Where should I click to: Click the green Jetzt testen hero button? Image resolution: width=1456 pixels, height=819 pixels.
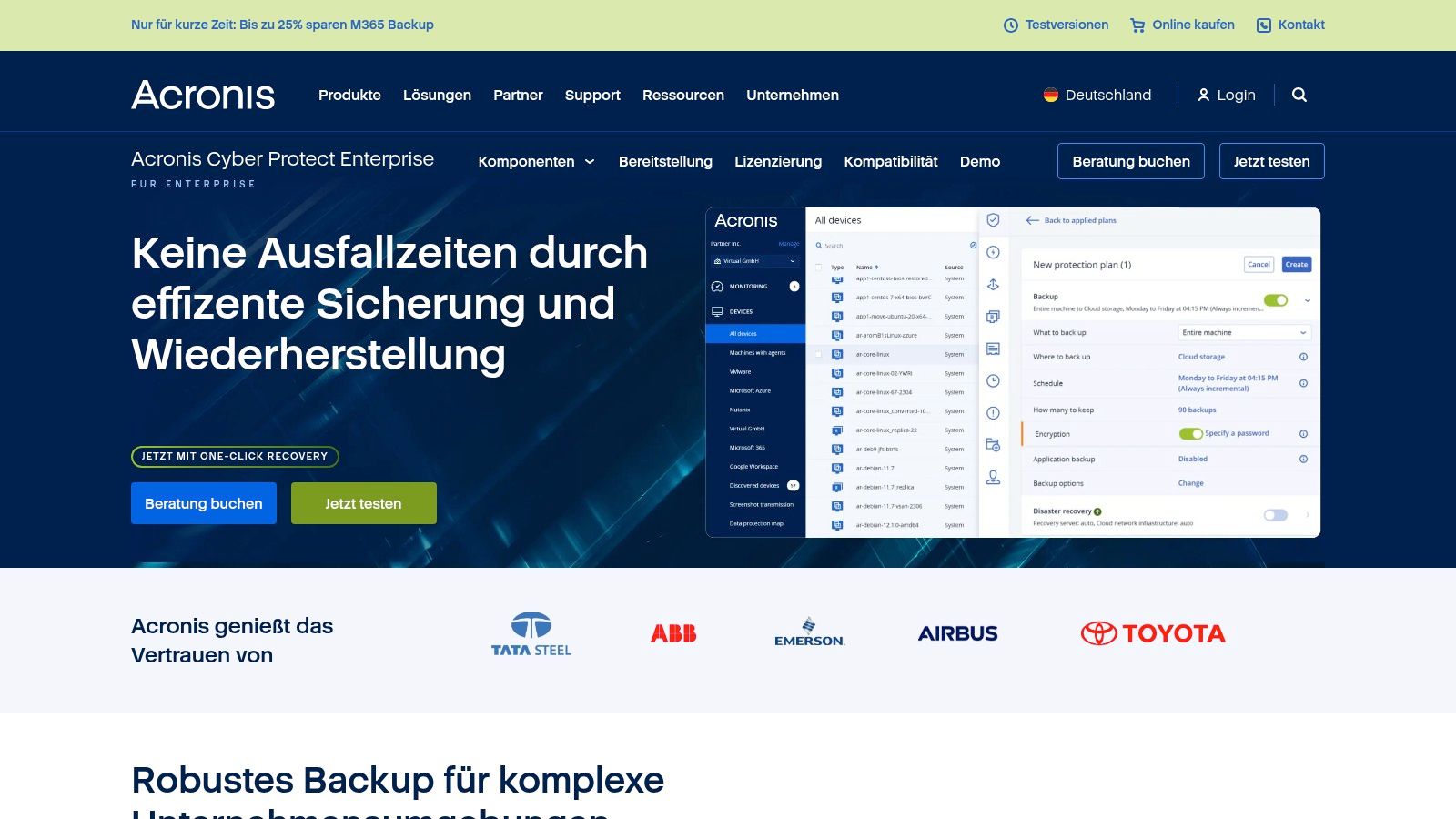(x=364, y=503)
